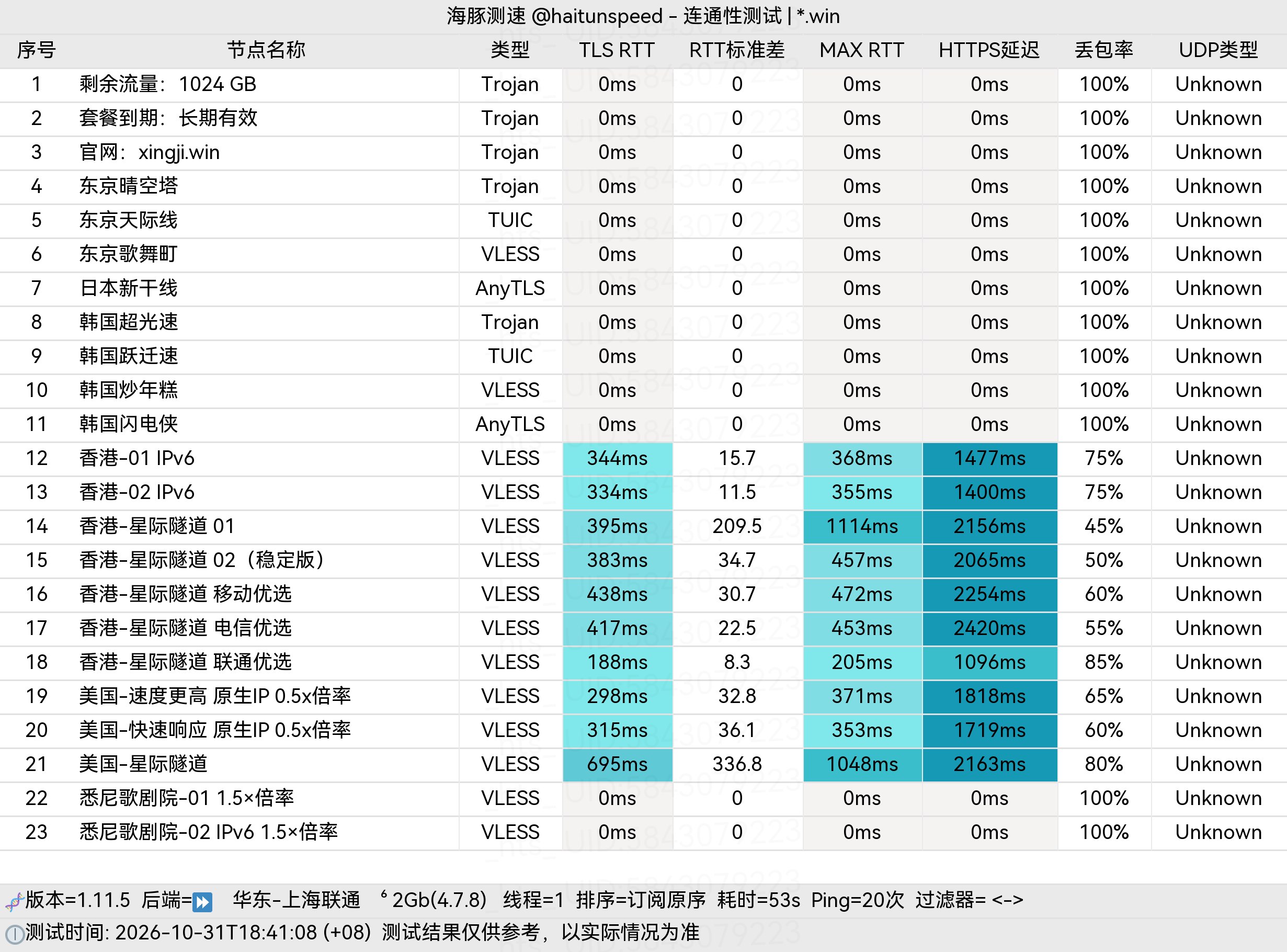Click the Ping=20次 status entry
This screenshot has width=1287, height=952.
pyautogui.click(x=858, y=900)
